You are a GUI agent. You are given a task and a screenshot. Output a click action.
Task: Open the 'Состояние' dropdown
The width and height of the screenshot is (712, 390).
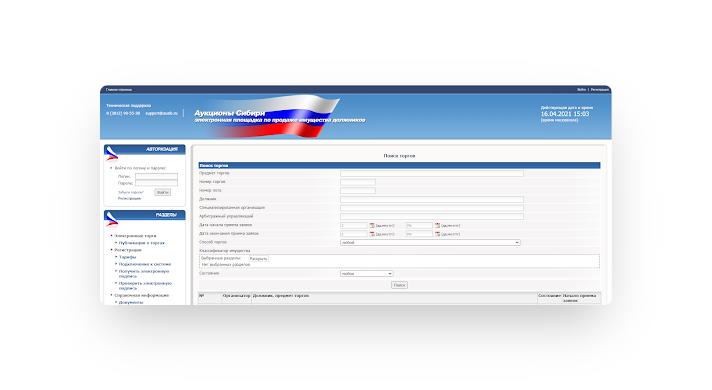click(366, 274)
